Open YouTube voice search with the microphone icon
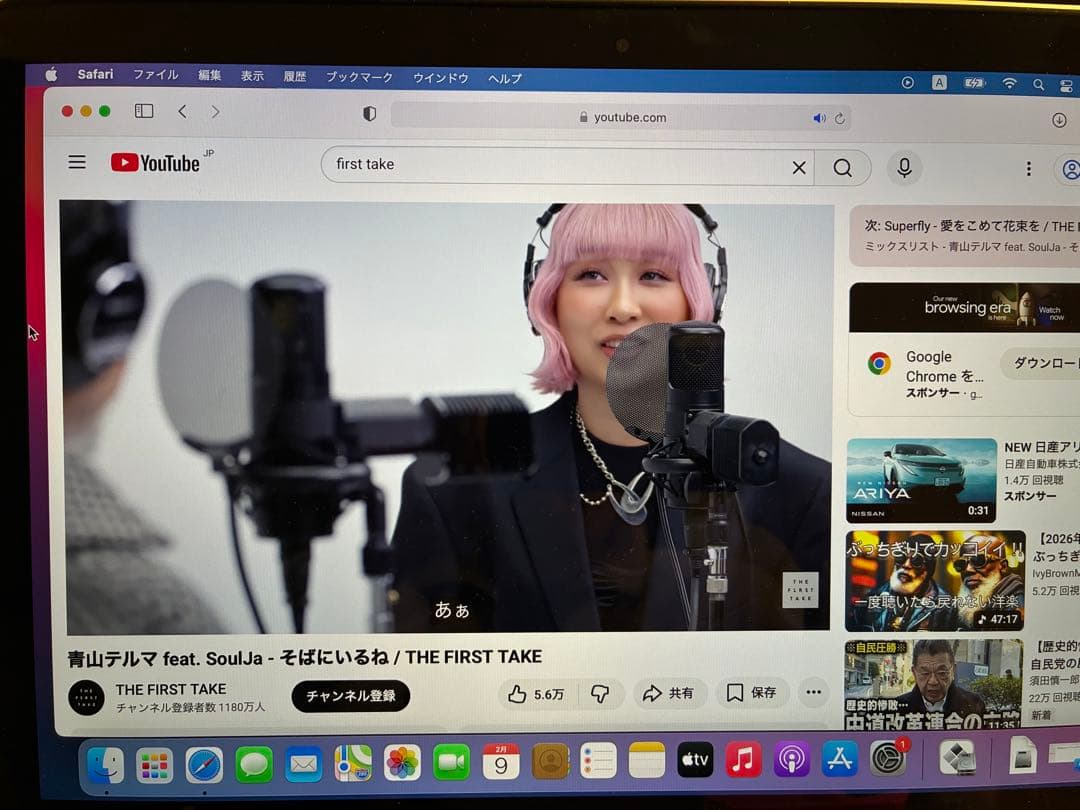Viewport: 1080px width, 810px height. pyautogui.click(x=904, y=168)
